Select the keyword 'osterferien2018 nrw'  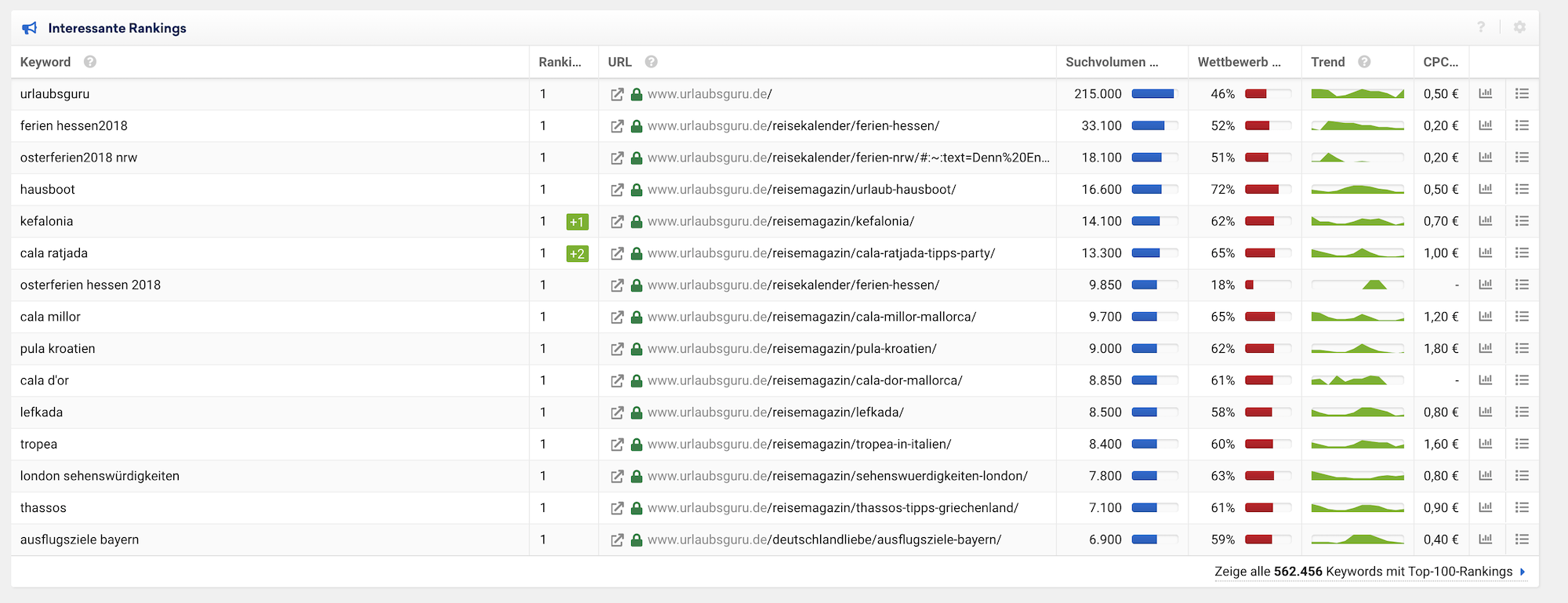(x=78, y=158)
